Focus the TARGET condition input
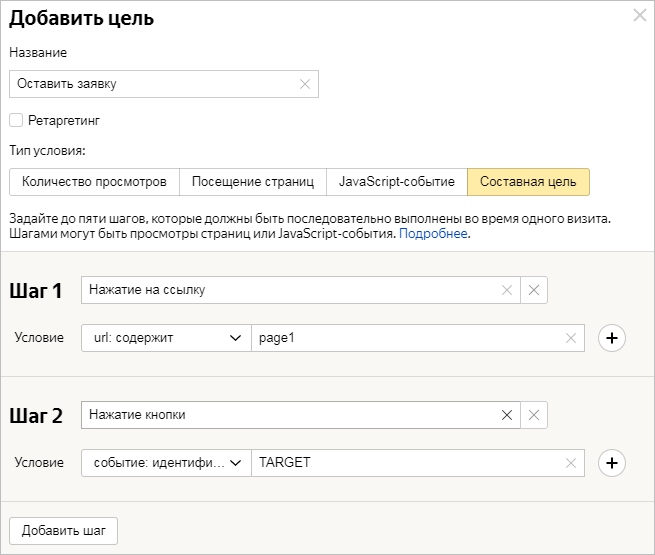This screenshot has height=555, width=655. [418, 463]
